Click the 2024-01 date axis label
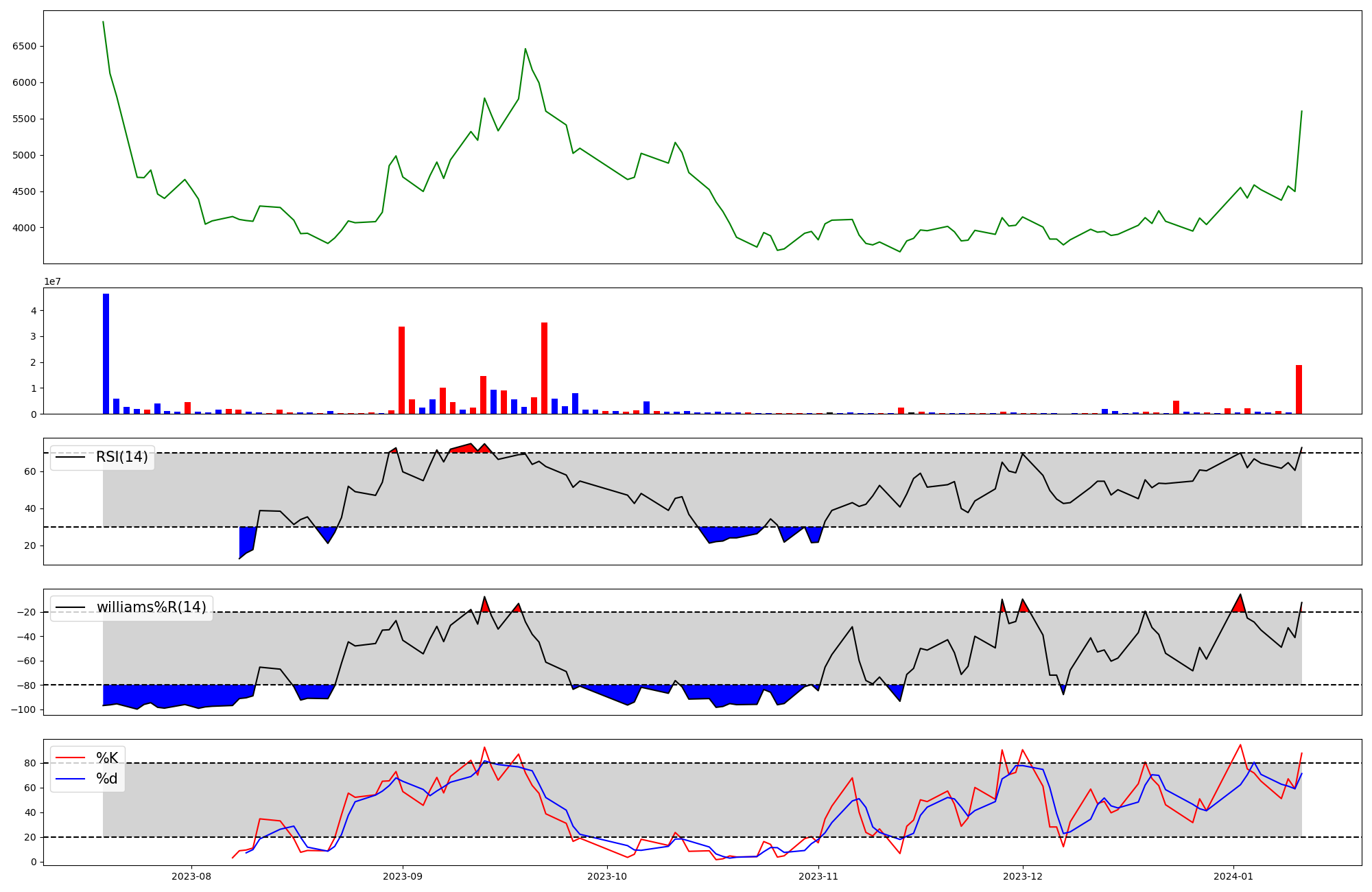The image size is (1372, 892). (x=1233, y=876)
